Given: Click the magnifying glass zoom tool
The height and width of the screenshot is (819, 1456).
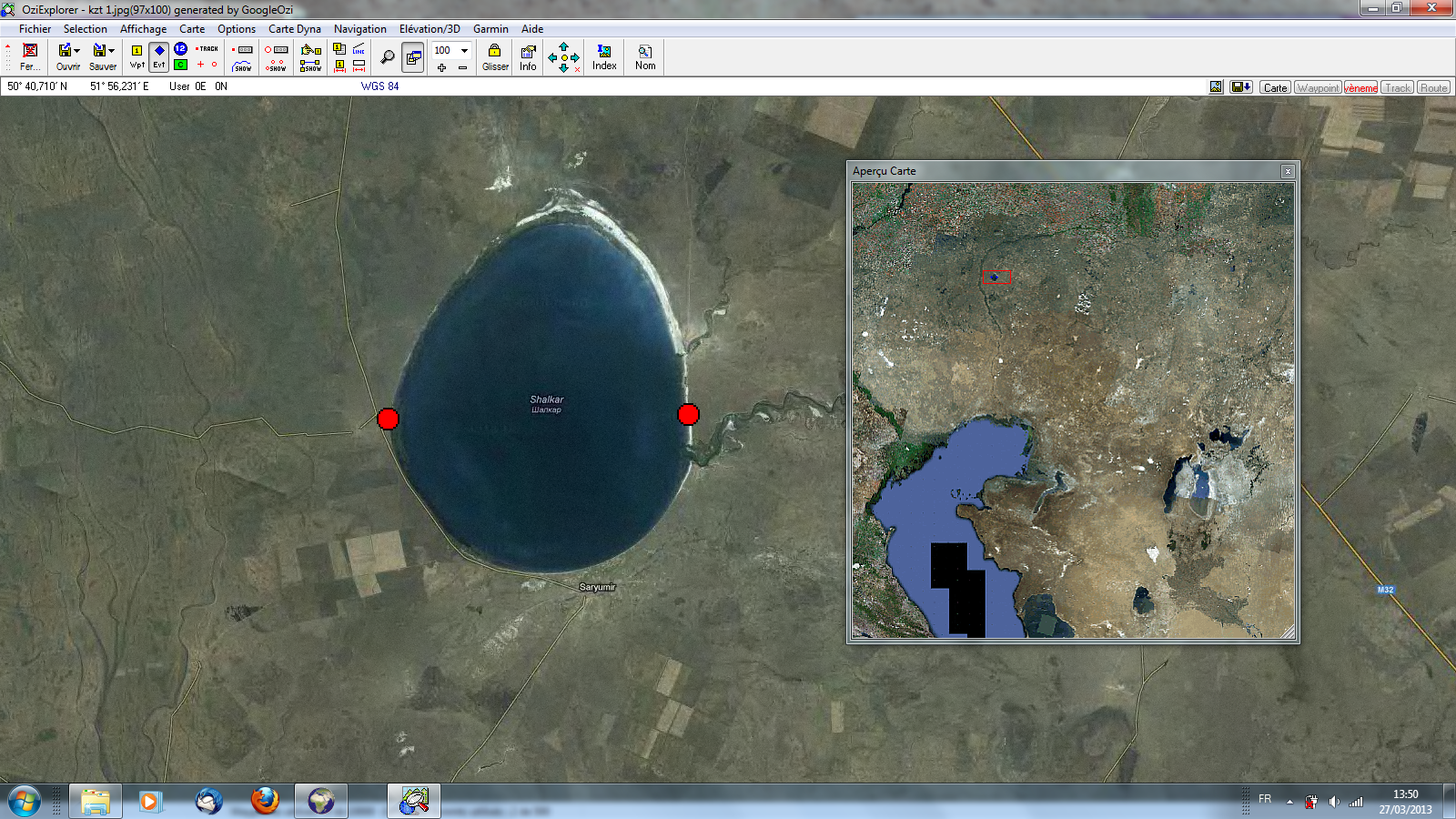Looking at the screenshot, I should [x=388, y=56].
